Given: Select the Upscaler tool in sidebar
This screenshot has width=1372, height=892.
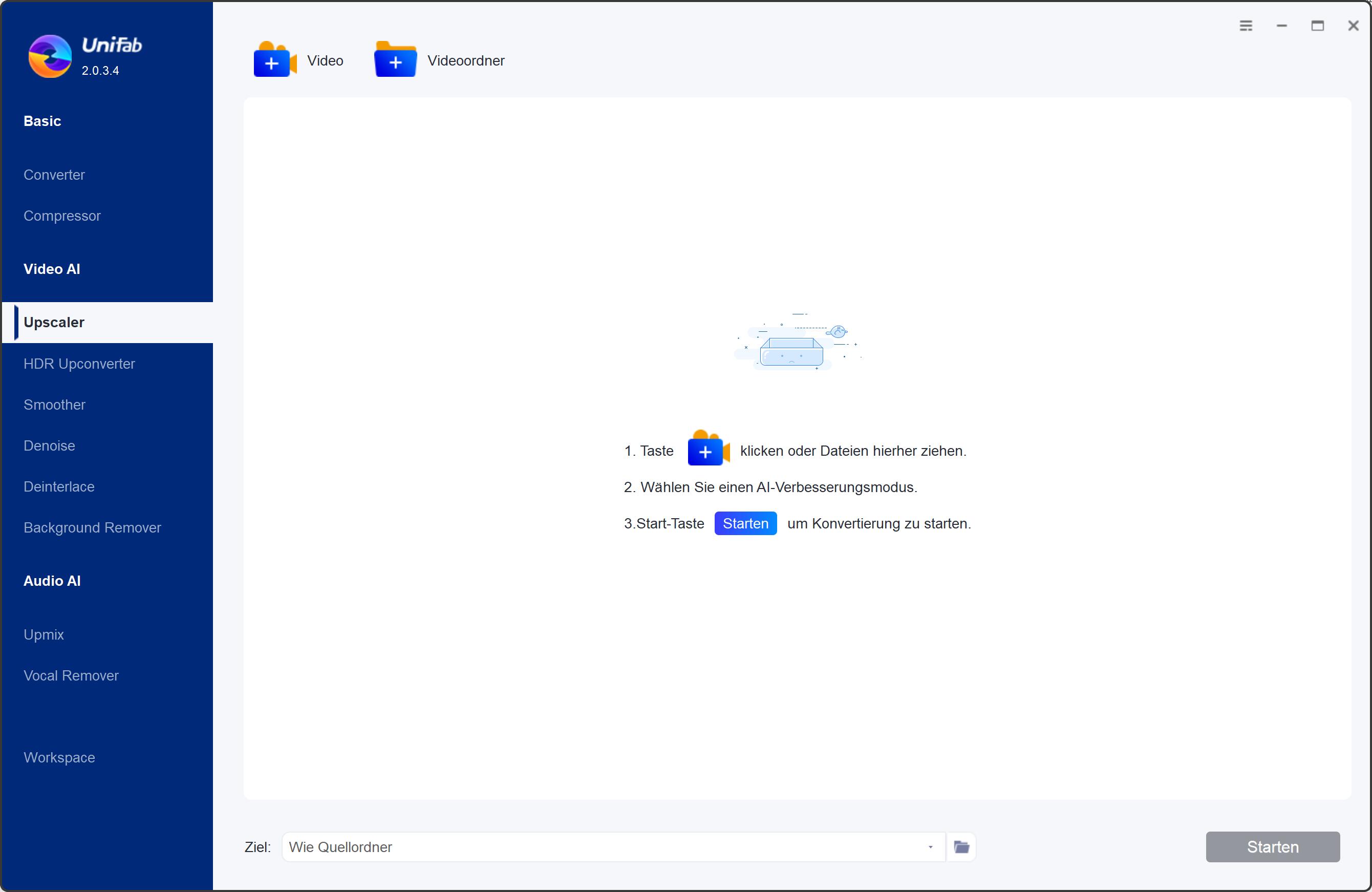Looking at the screenshot, I should point(53,322).
